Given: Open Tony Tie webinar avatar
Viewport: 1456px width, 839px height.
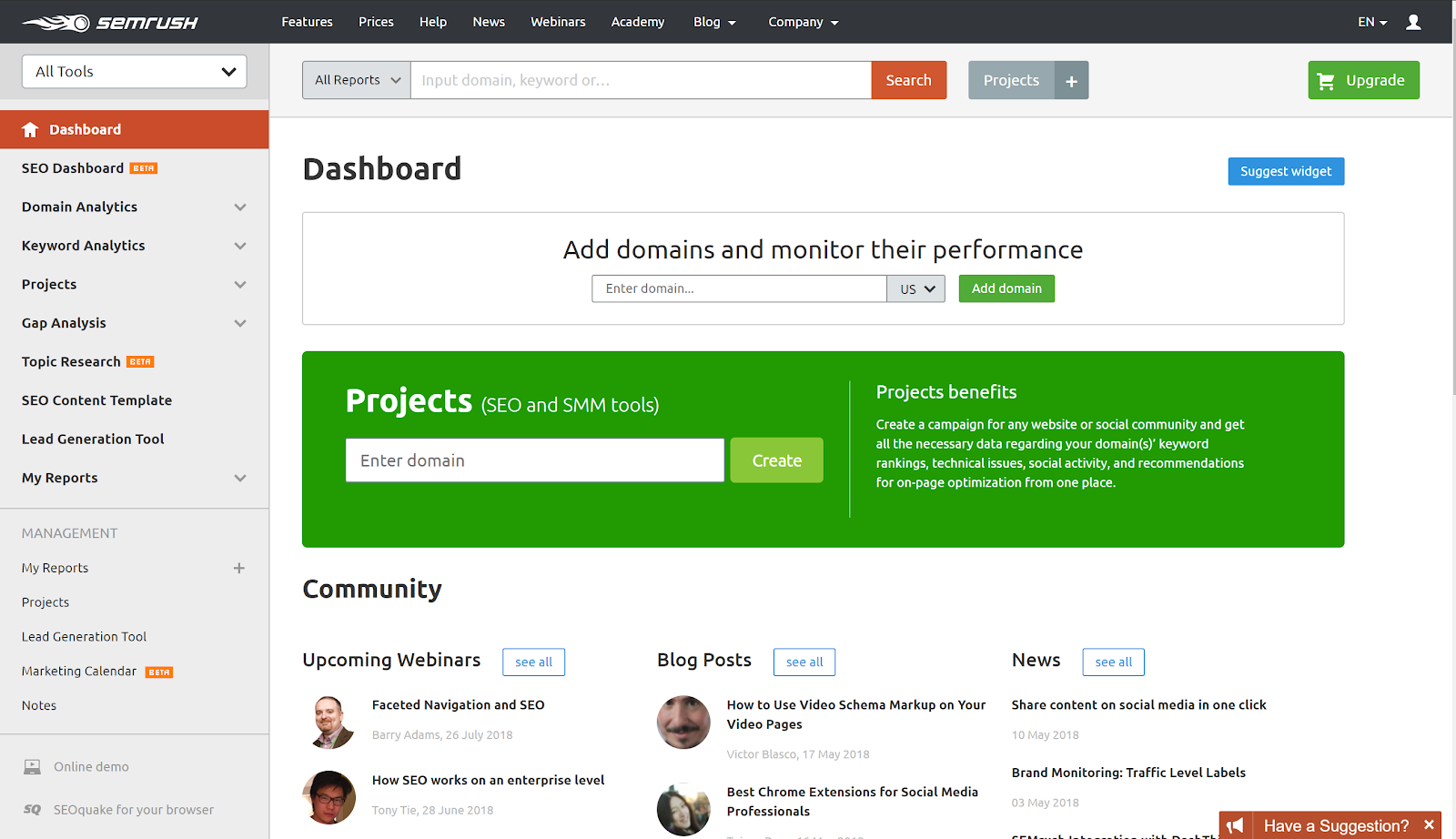Looking at the screenshot, I should tap(329, 797).
